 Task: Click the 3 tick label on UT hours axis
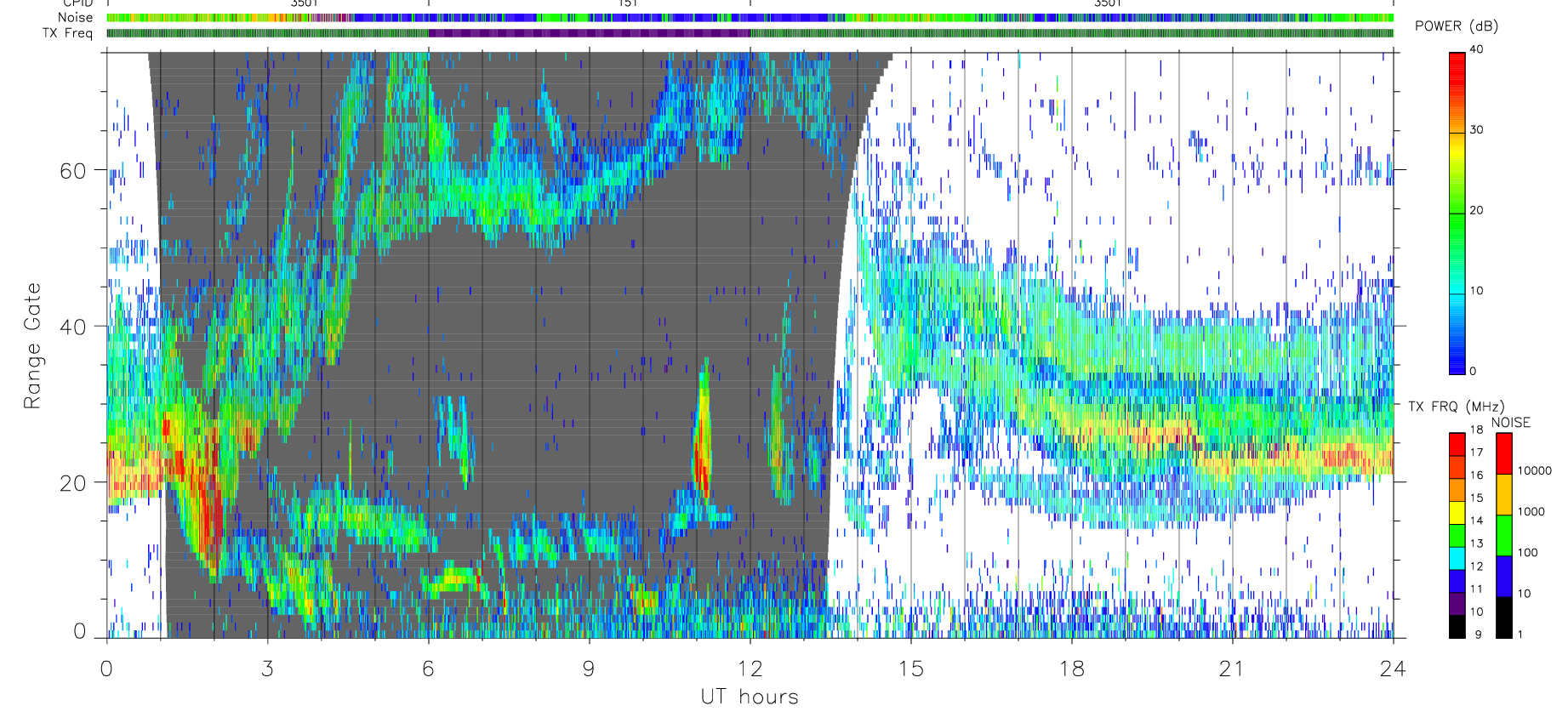click(x=267, y=669)
